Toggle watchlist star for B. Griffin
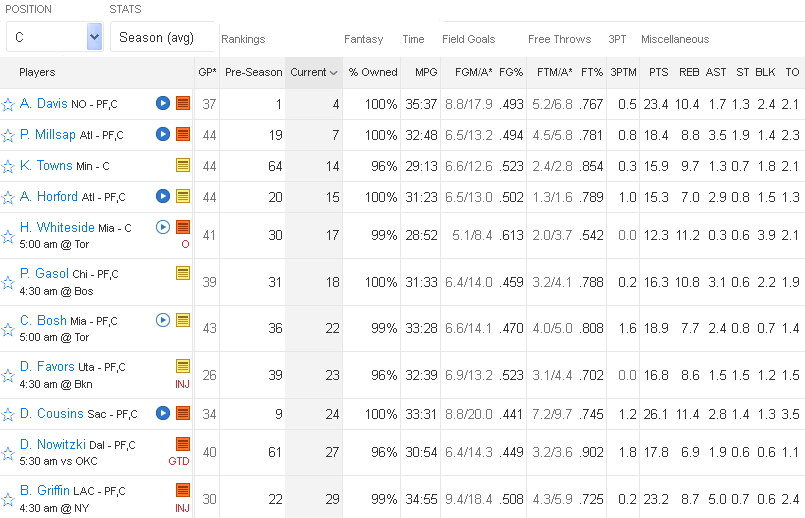 (8, 500)
